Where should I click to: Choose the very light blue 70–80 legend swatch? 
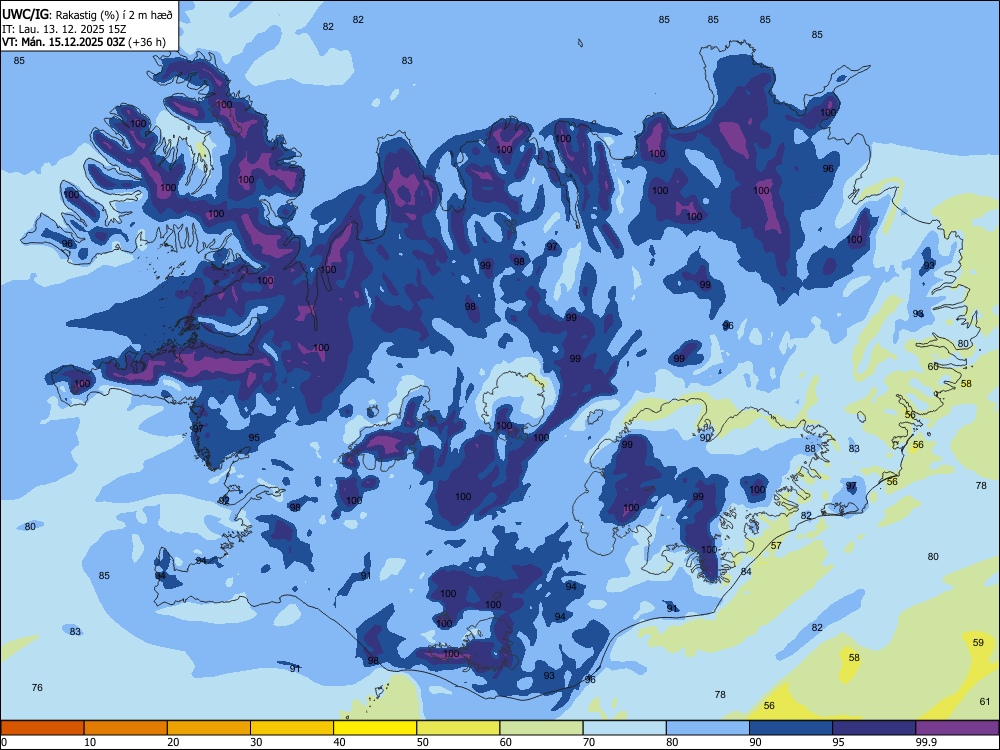coord(624,728)
